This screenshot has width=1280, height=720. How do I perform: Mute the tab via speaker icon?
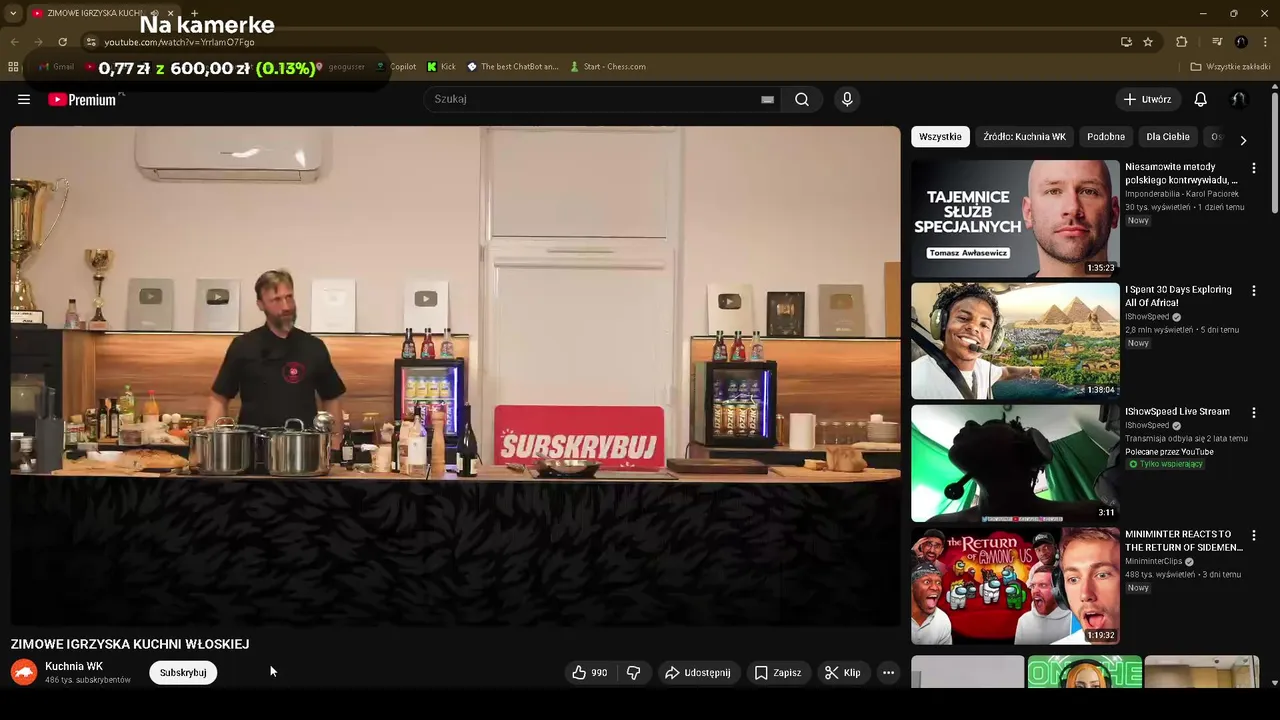click(x=154, y=13)
